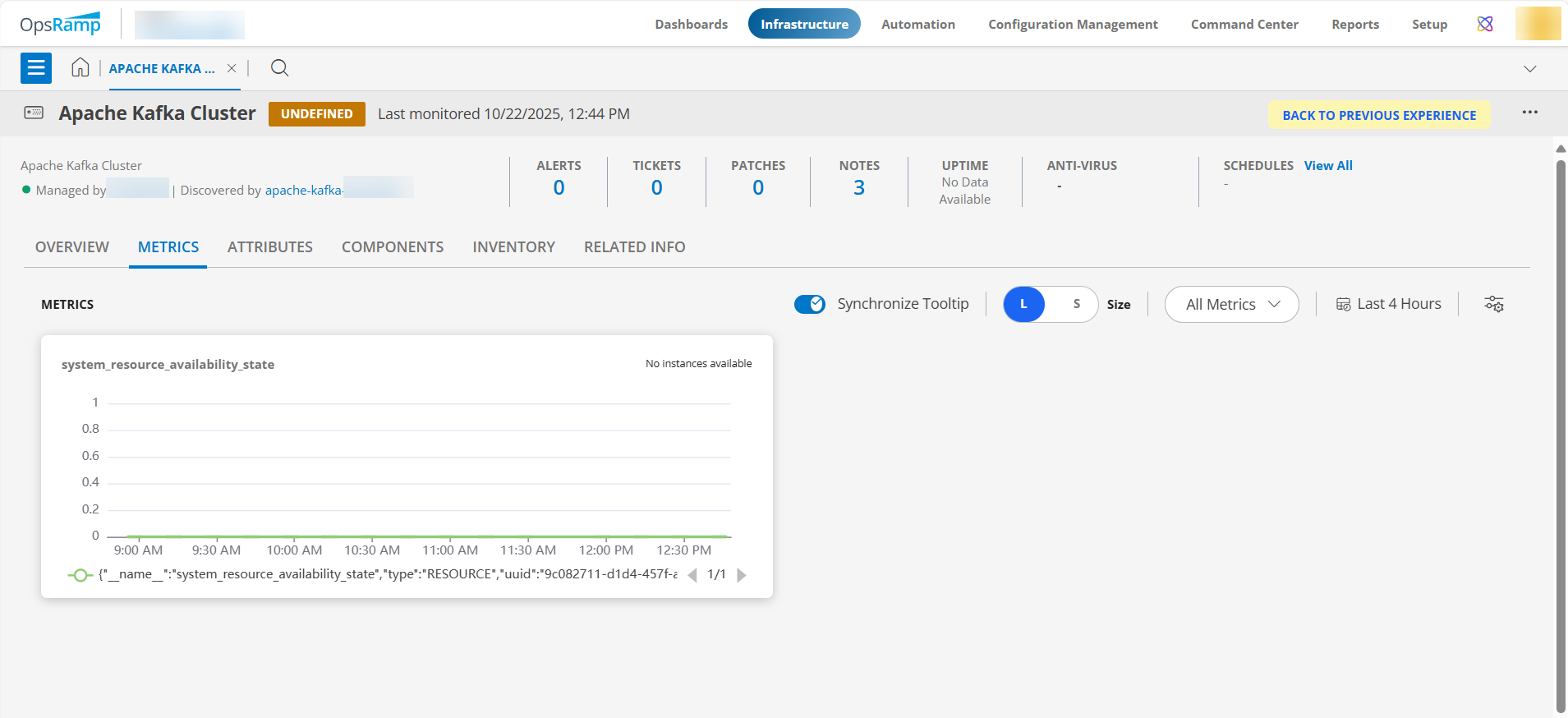Open the Automation menu
The width and height of the screenshot is (1568, 718).
click(917, 24)
